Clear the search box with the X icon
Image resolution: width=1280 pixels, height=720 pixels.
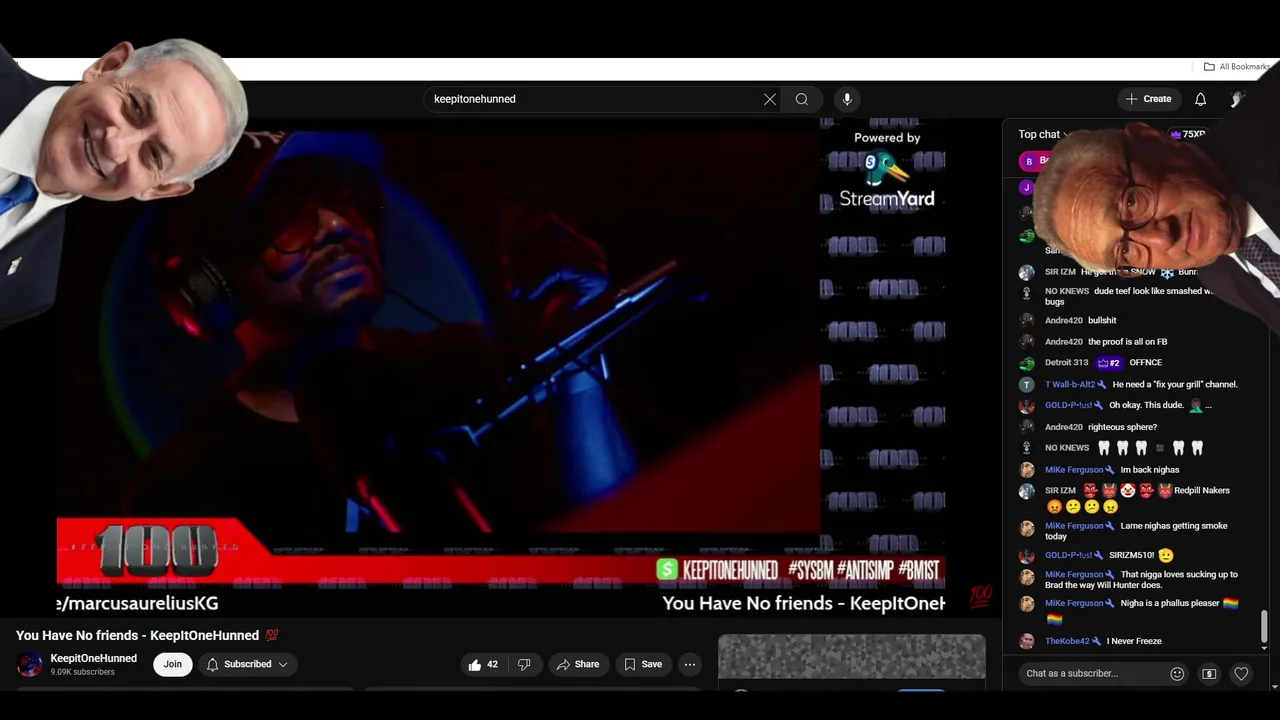[770, 99]
